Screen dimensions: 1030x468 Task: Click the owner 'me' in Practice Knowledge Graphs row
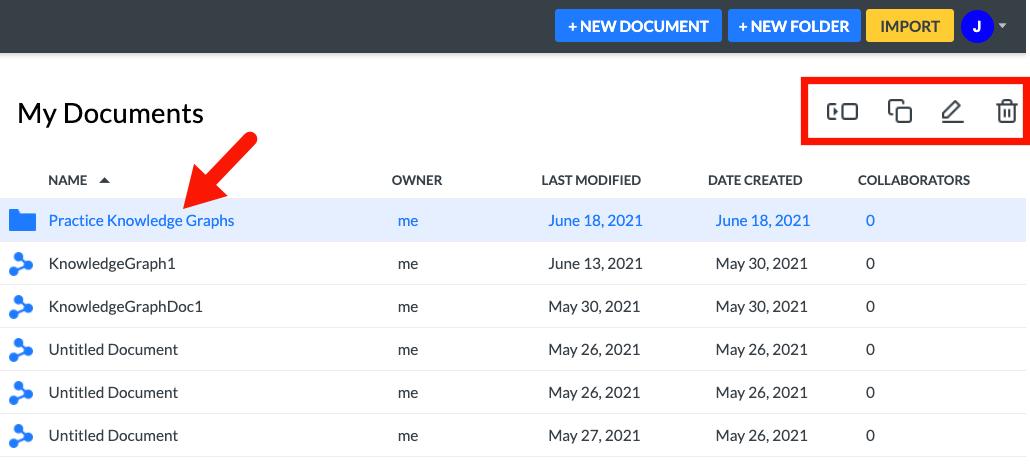pos(408,221)
